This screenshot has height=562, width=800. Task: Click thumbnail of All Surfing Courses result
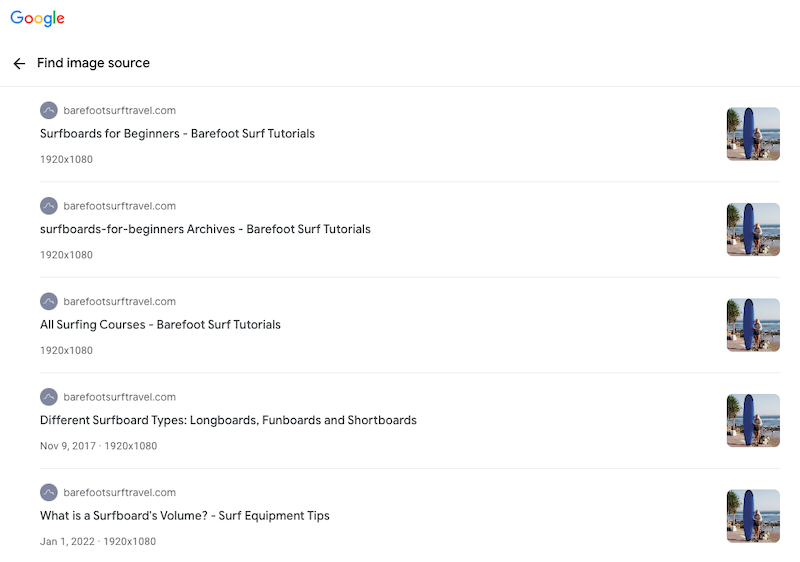(x=753, y=325)
